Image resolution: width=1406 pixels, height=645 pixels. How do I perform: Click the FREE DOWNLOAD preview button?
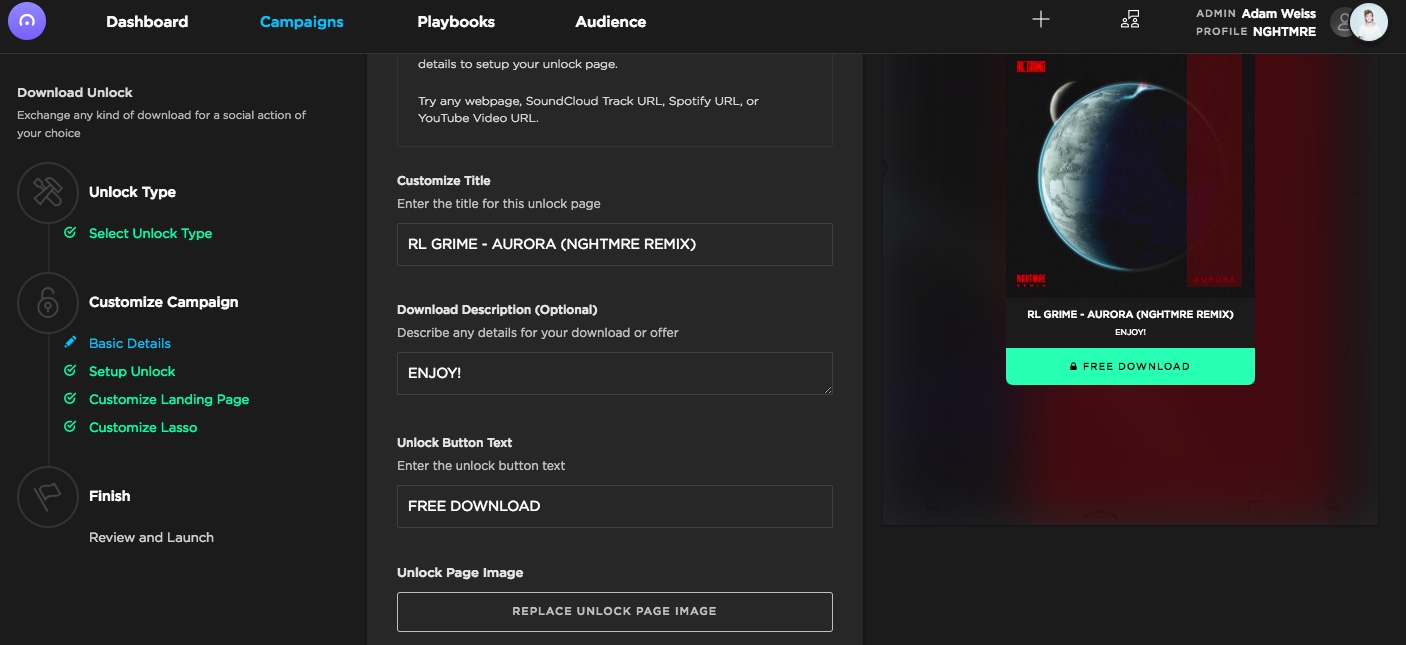click(1130, 366)
